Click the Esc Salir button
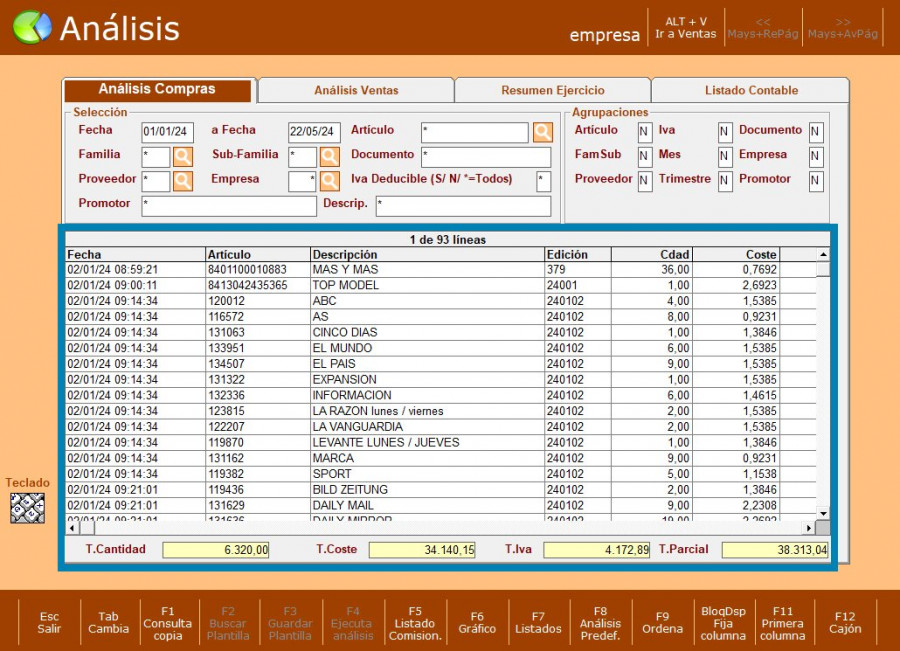 pos(49,622)
